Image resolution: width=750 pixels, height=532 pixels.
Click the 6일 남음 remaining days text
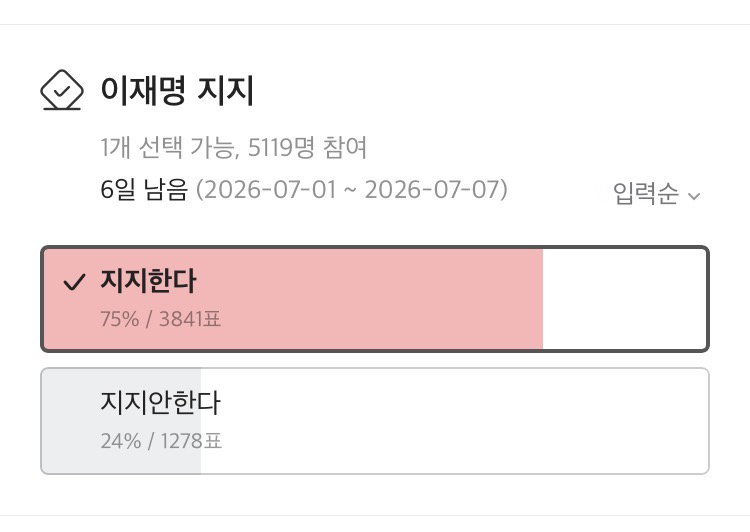143,189
